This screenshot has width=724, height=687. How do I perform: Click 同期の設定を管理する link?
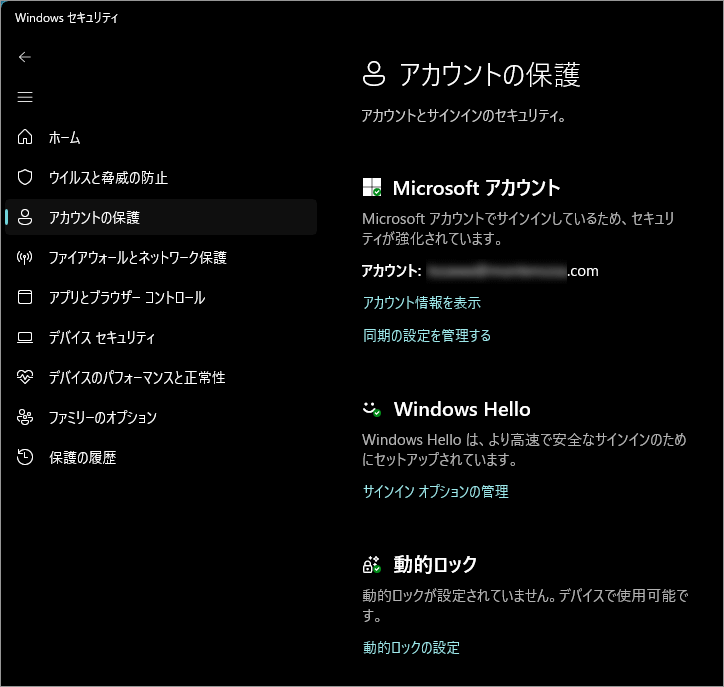tap(427, 336)
